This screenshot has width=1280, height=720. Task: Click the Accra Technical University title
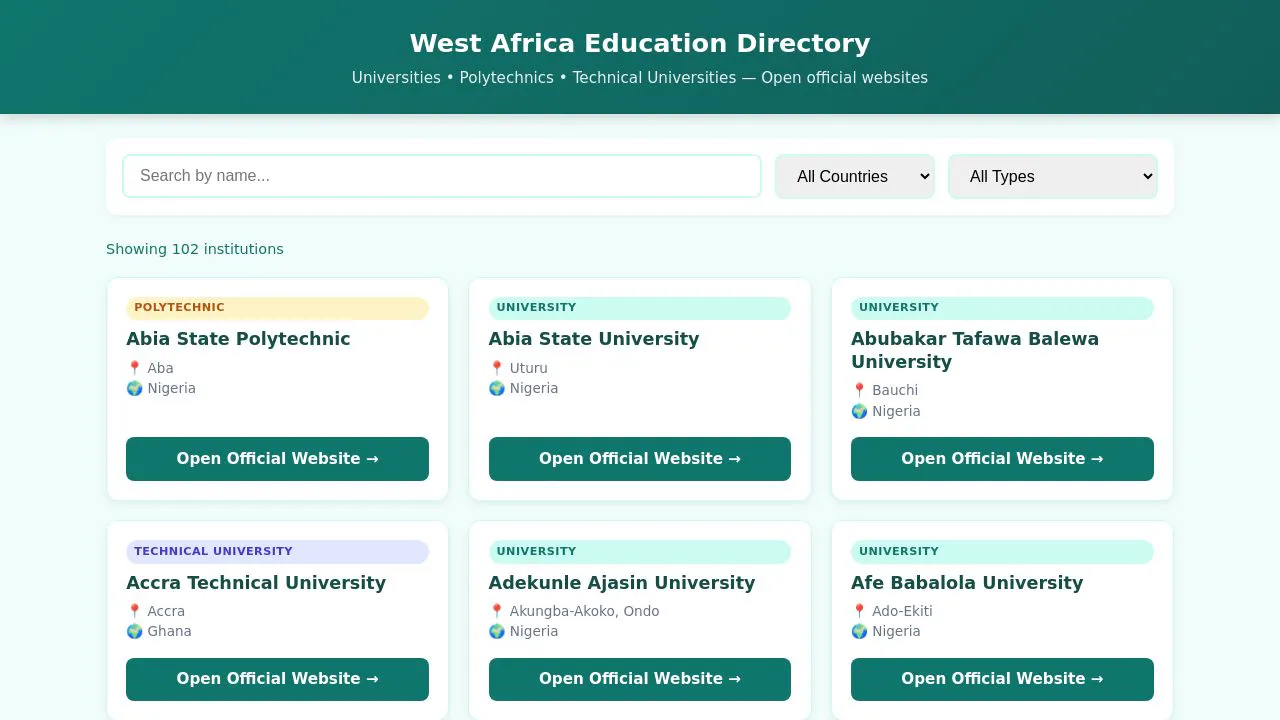[x=256, y=583]
